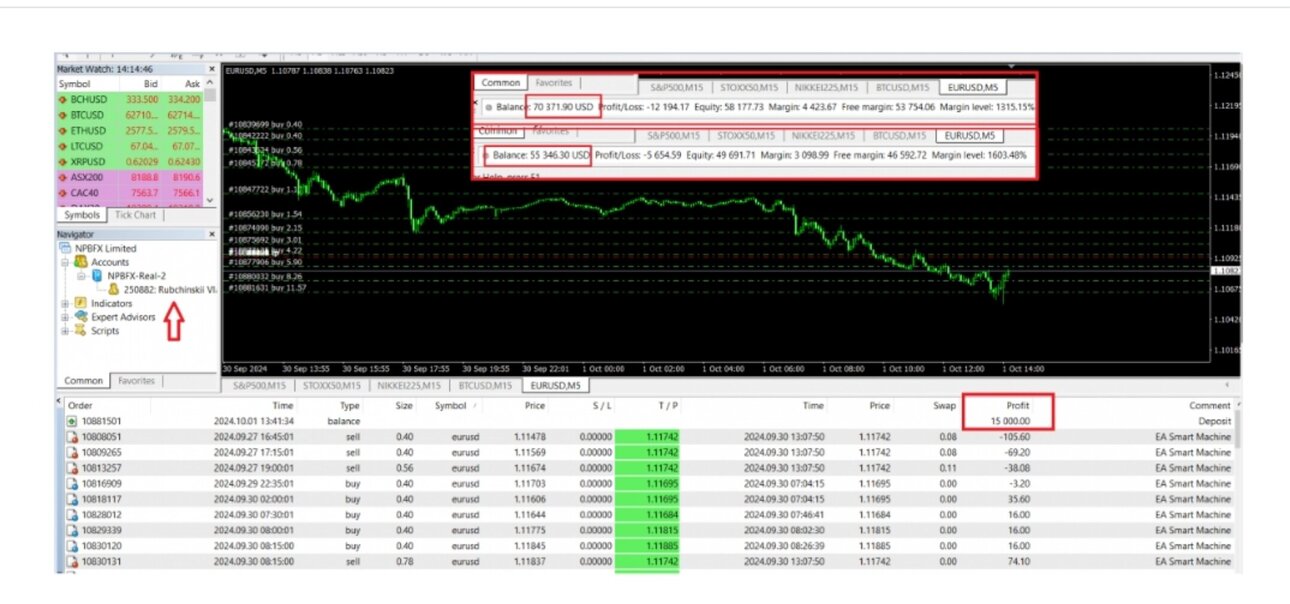This screenshot has height=604, width=1290.
Task: Sort the history by the Order column header
Action: click(80, 406)
